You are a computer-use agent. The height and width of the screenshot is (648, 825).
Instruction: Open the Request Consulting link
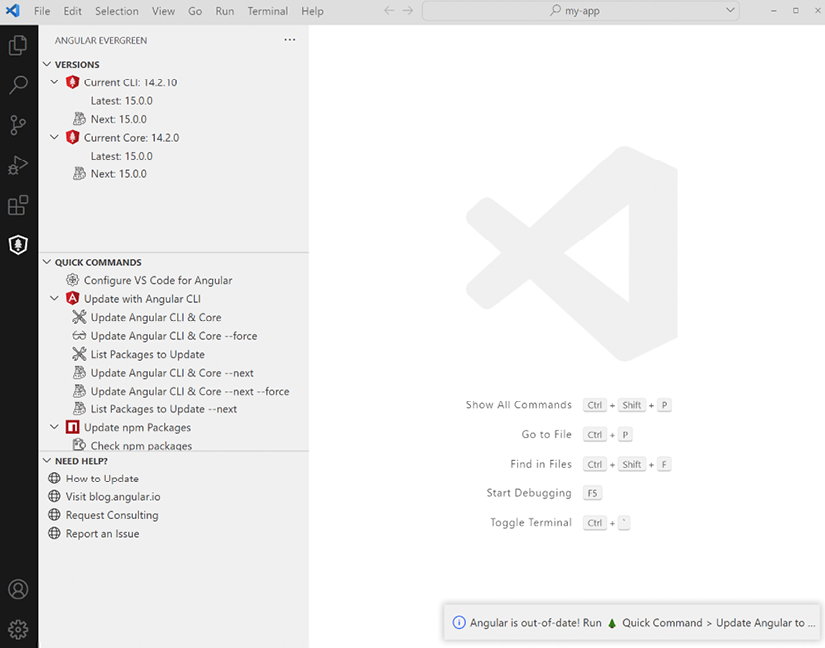(x=112, y=515)
